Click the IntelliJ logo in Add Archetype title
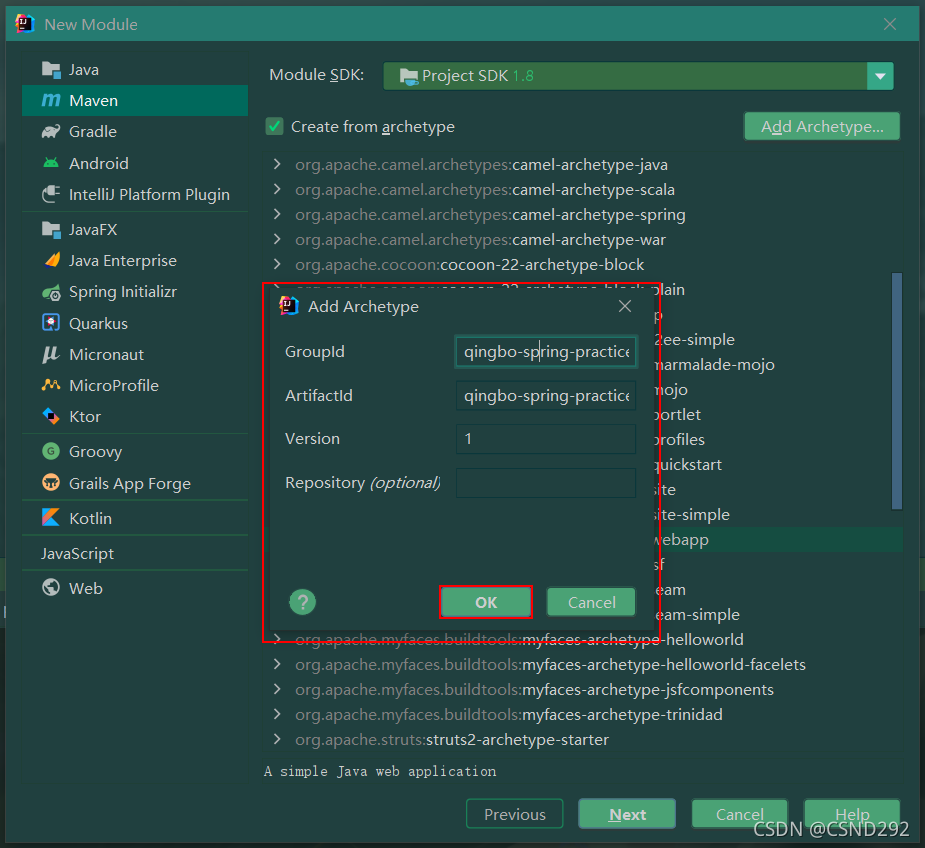This screenshot has height=848, width=925. [x=289, y=306]
